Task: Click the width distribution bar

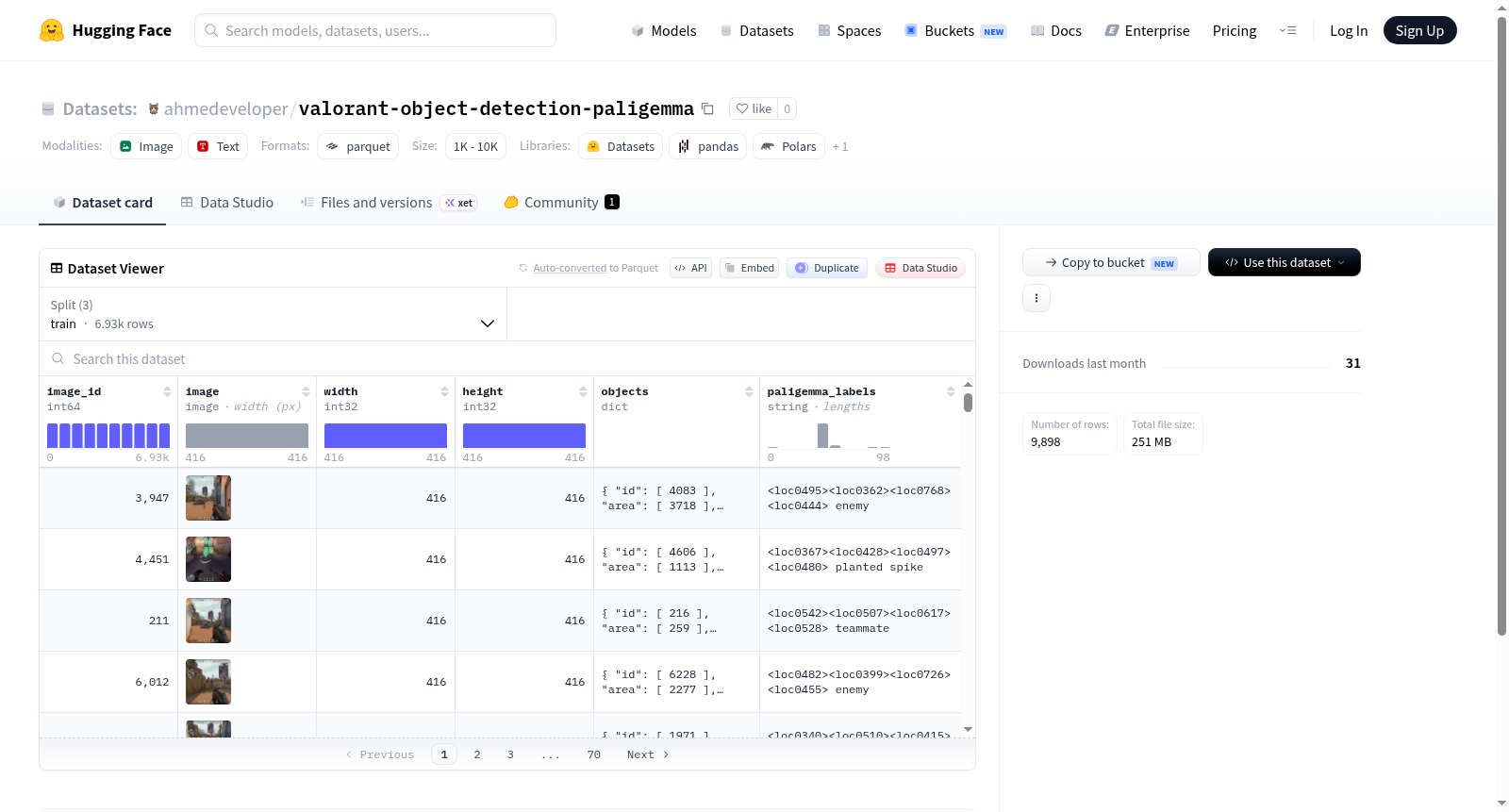Action: (386, 436)
